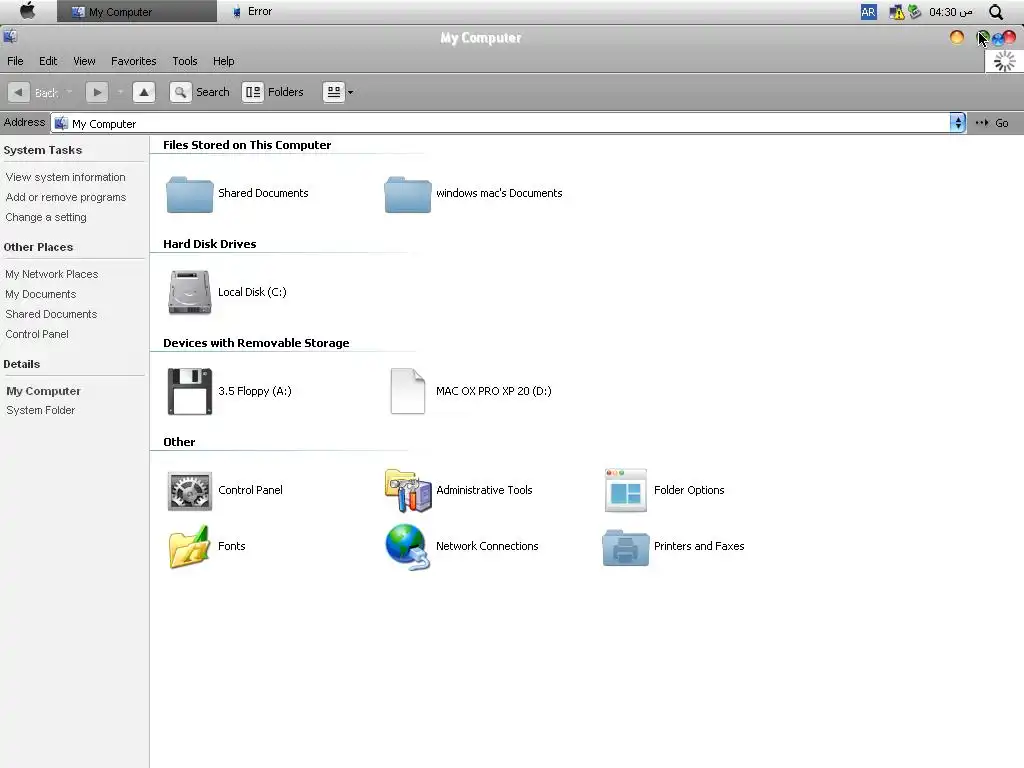Click the My Computer icon in address bar
This screenshot has width=1024, height=768.
click(x=61, y=123)
